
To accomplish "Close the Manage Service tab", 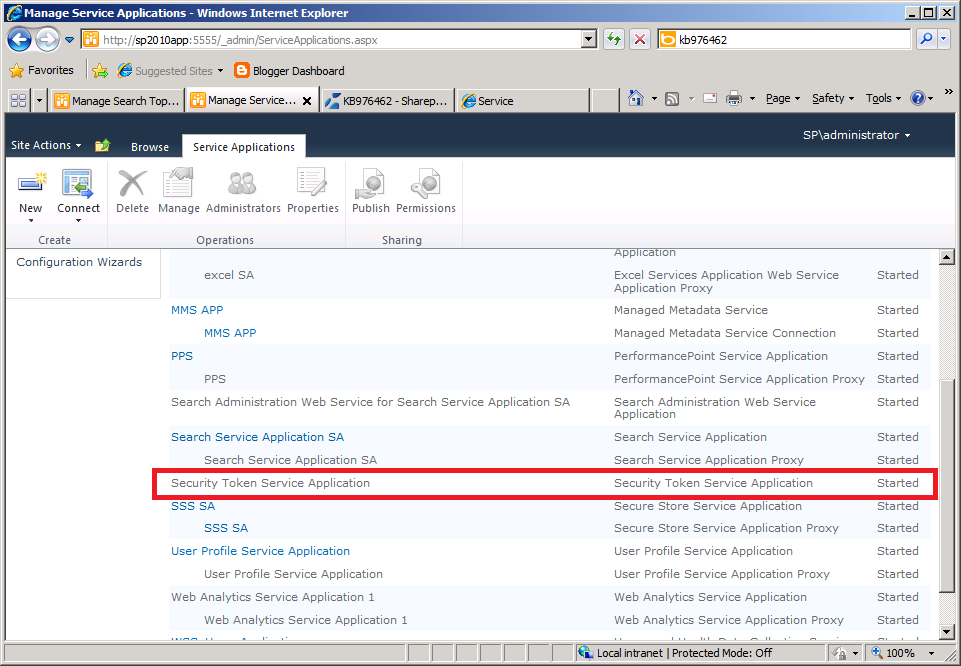I will [x=307, y=101].
